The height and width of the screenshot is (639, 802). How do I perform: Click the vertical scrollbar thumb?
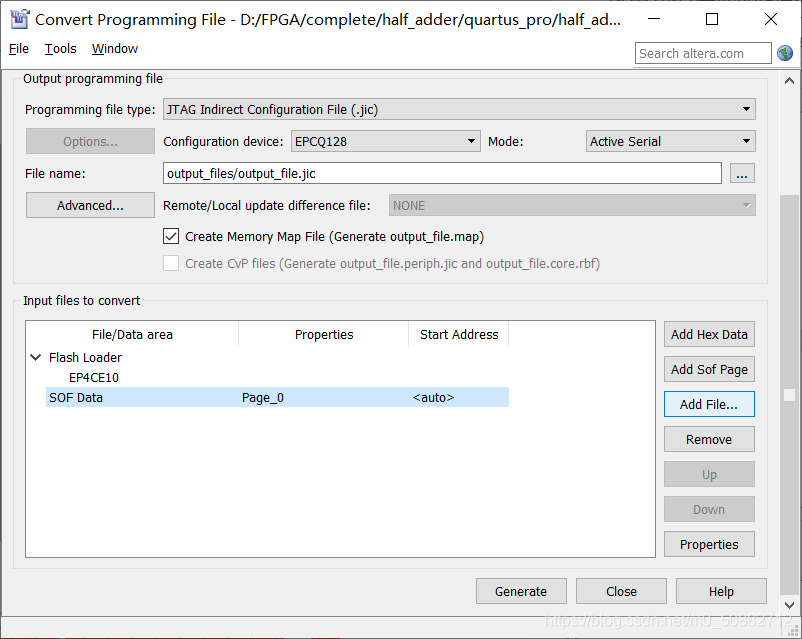(x=789, y=395)
